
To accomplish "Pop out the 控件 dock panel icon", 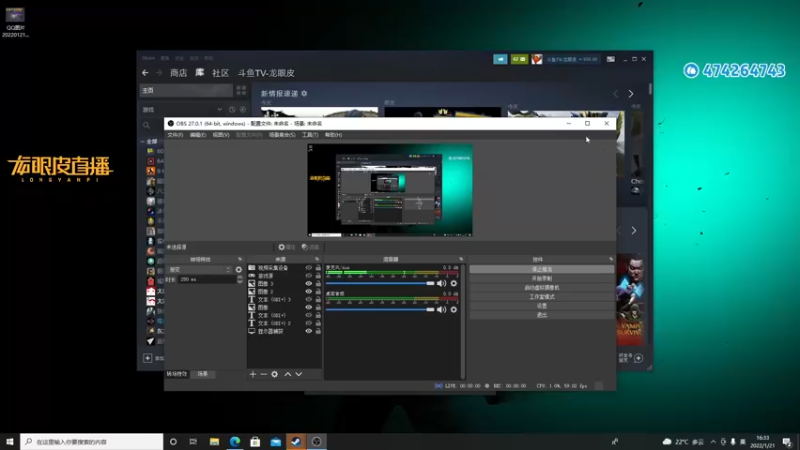I will click(x=611, y=259).
